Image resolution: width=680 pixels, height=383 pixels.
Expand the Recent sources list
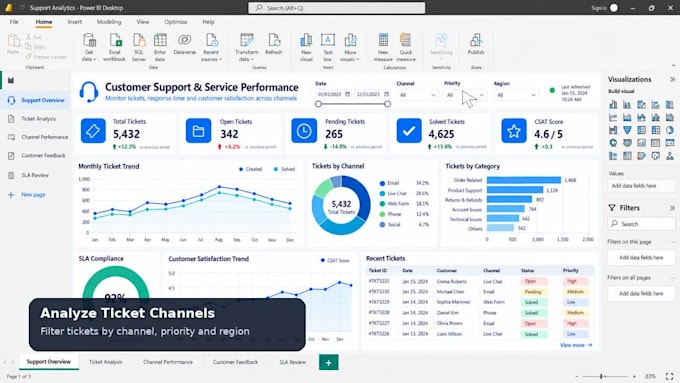pyautogui.click(x=211, y=47)
